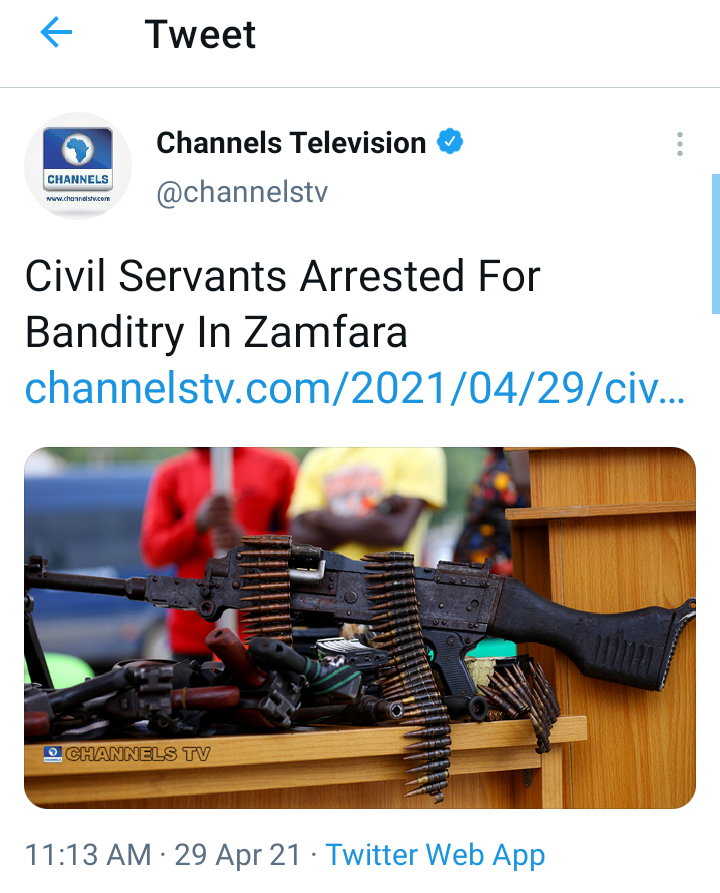The height and width of the screenshot is (893, 720).
Task: Open the three-dot tweet options menu
Action: click(x=680, y=144)
